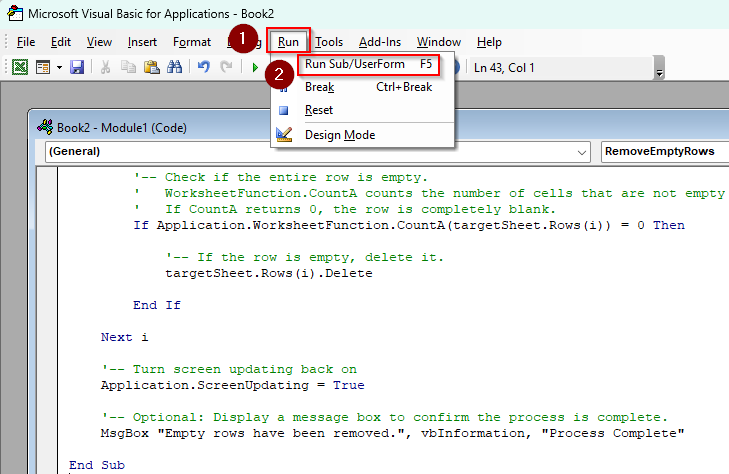This screenshot has width=729, height=474.
Task: Click the 'Optional: Display a message box' comment
Action: click(x=384, y=417)
